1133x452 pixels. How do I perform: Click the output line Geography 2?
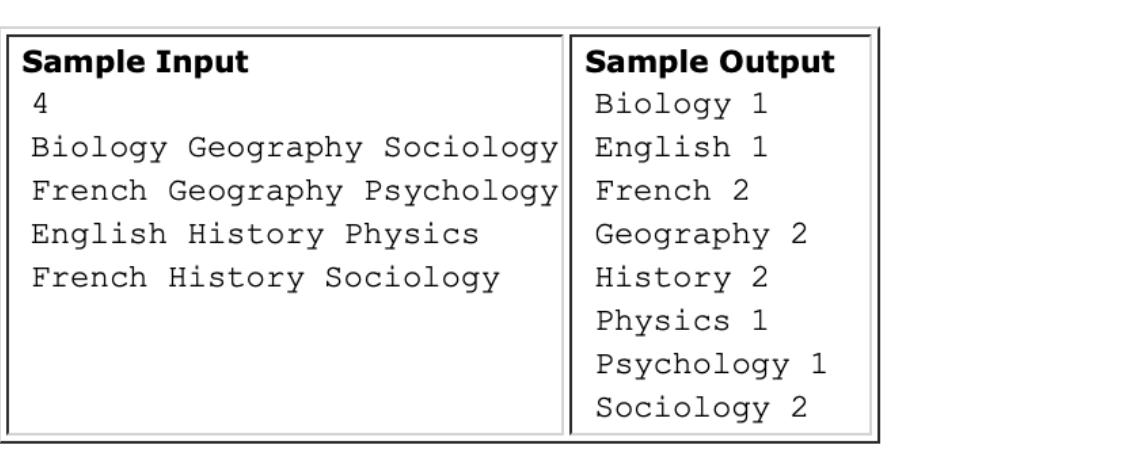pos(701,235)
